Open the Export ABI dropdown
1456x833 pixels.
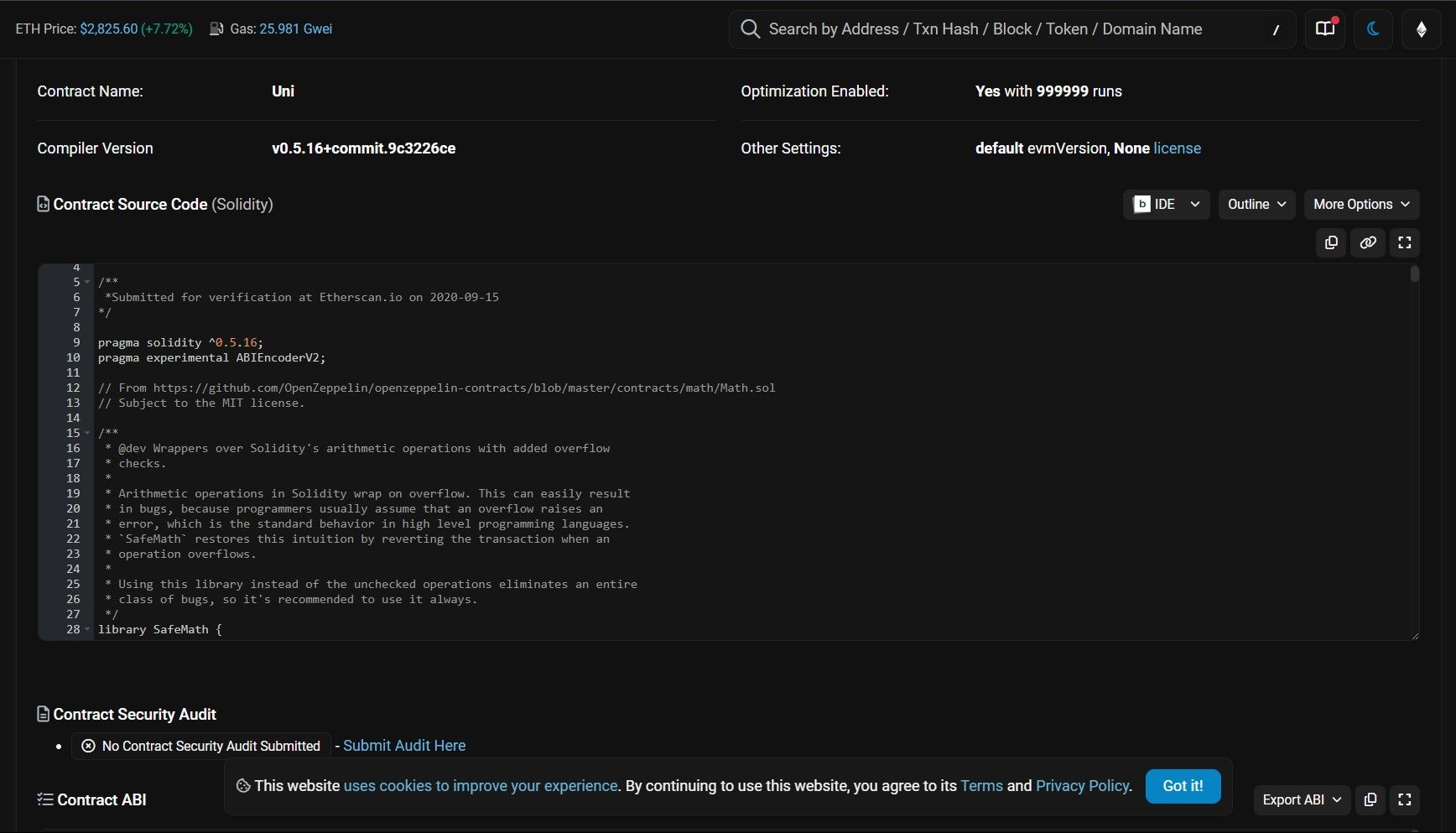coord(1302,799)
